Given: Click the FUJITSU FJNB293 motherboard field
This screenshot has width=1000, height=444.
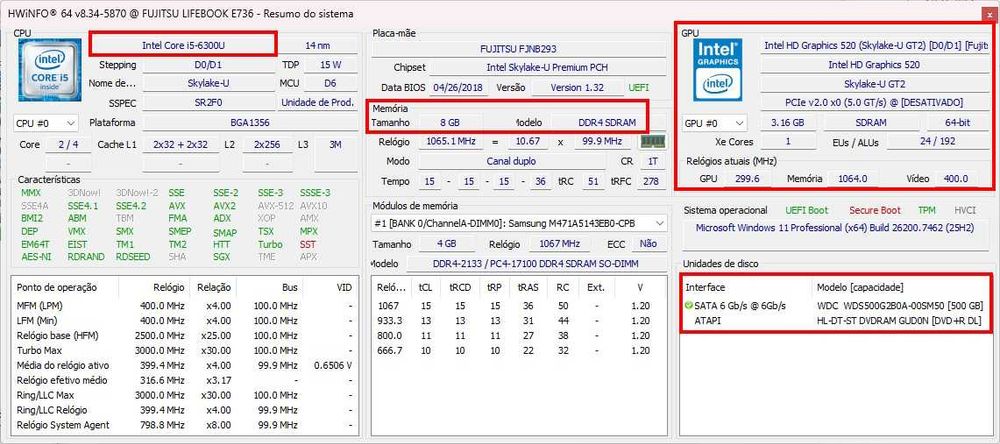Looking at the screenshot, I should pyautogui.click(x=518, y=48).
